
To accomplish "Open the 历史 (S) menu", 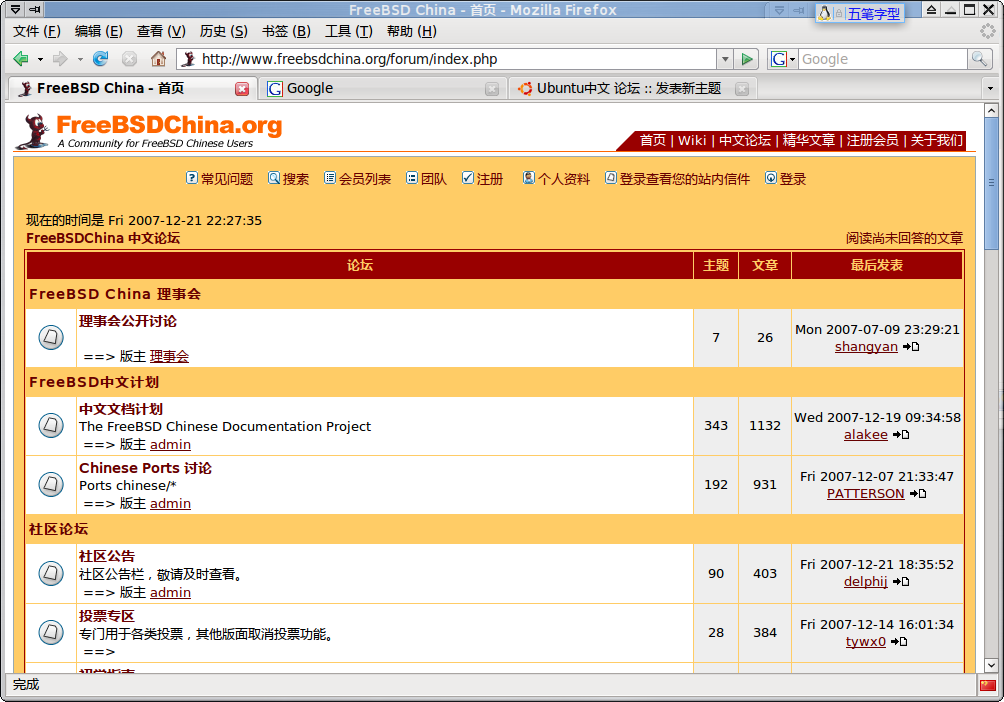I will coord(223,31).
